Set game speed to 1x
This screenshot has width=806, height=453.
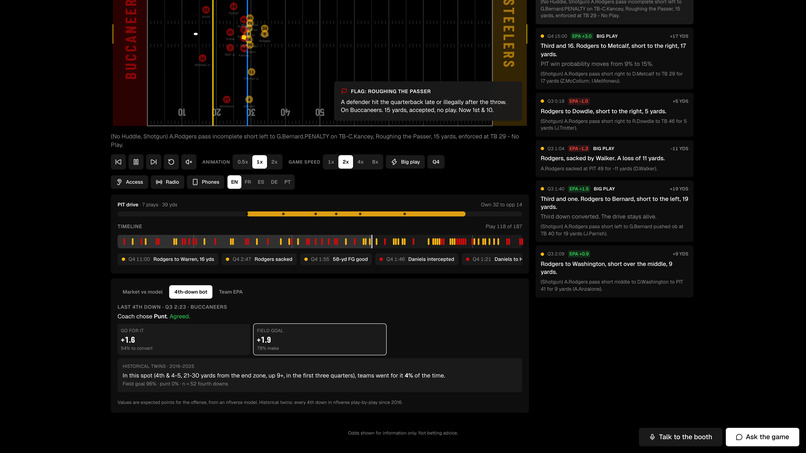point(331,162)
